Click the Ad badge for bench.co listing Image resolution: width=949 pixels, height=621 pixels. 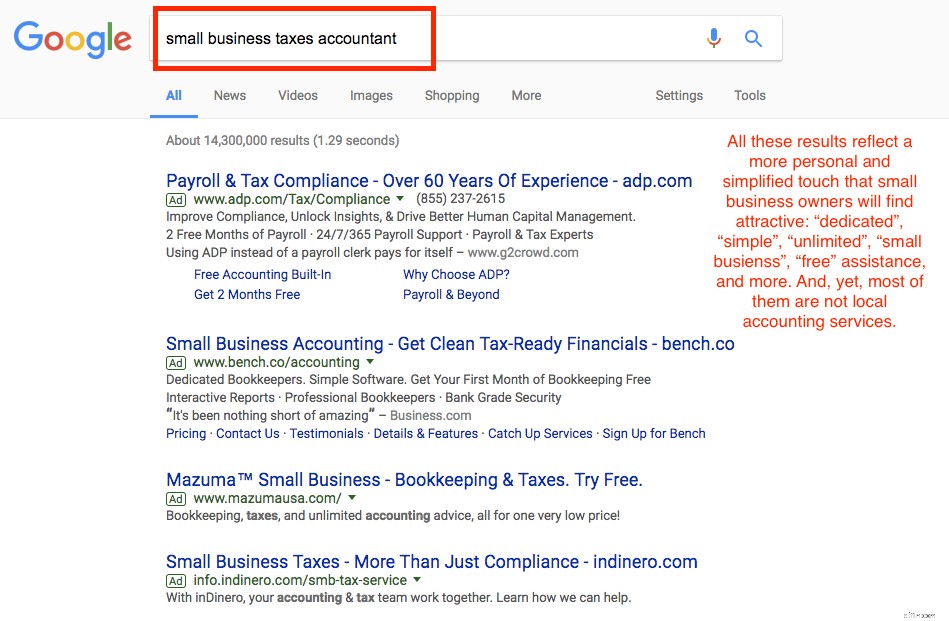pyautogui.click(x=176, y=362)
